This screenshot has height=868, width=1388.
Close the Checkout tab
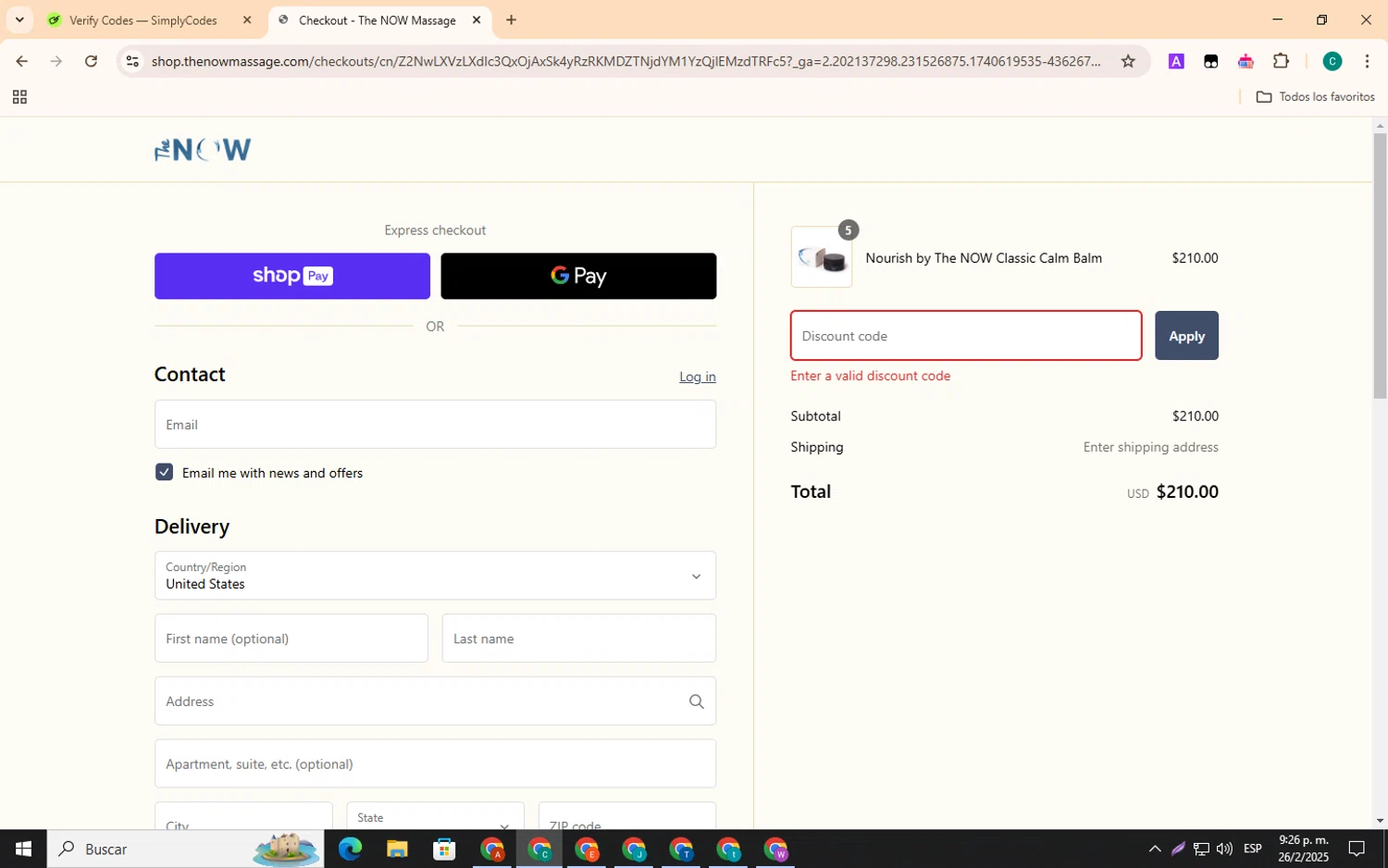tap(477, 19)
